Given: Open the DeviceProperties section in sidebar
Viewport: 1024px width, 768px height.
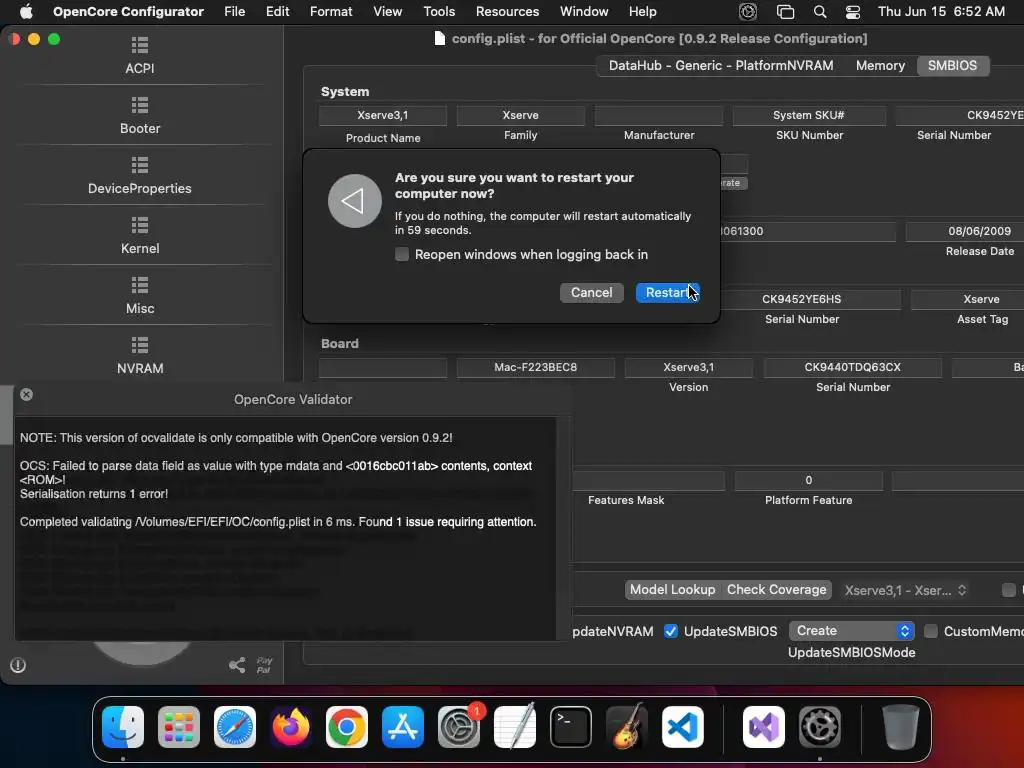Looking at the screenshot, I should (140, 176).
